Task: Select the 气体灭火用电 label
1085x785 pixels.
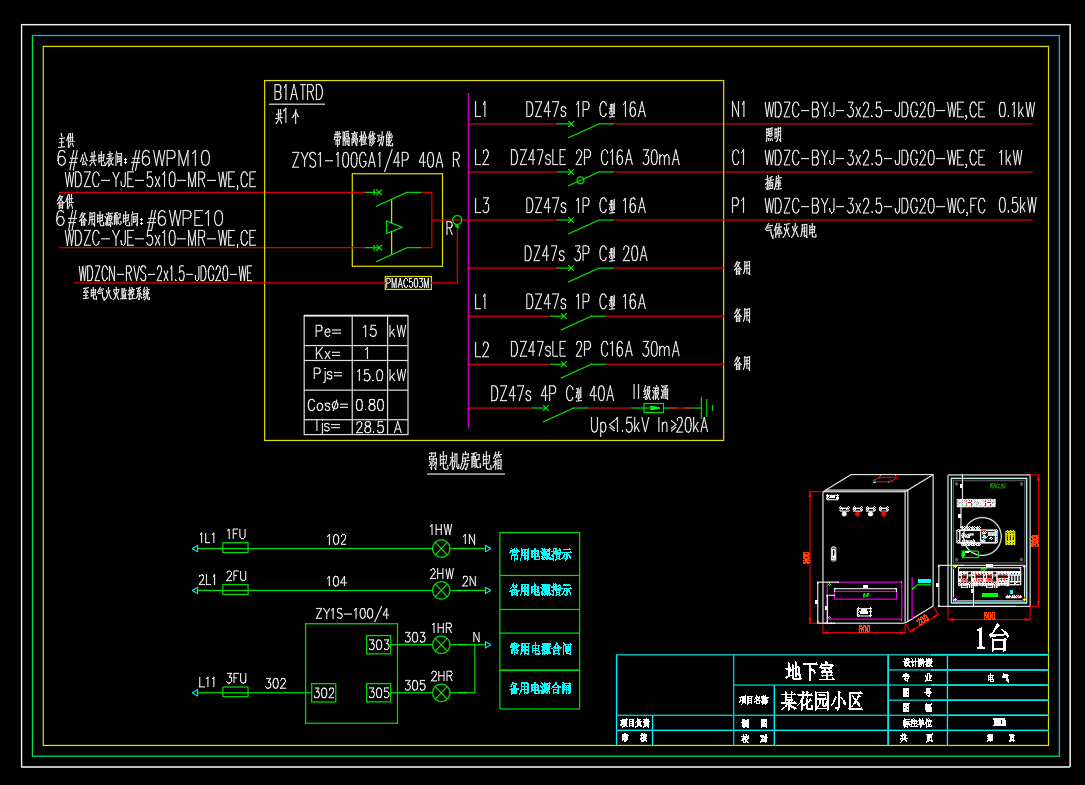Action: pyautogui.click(x=790, y=231)
